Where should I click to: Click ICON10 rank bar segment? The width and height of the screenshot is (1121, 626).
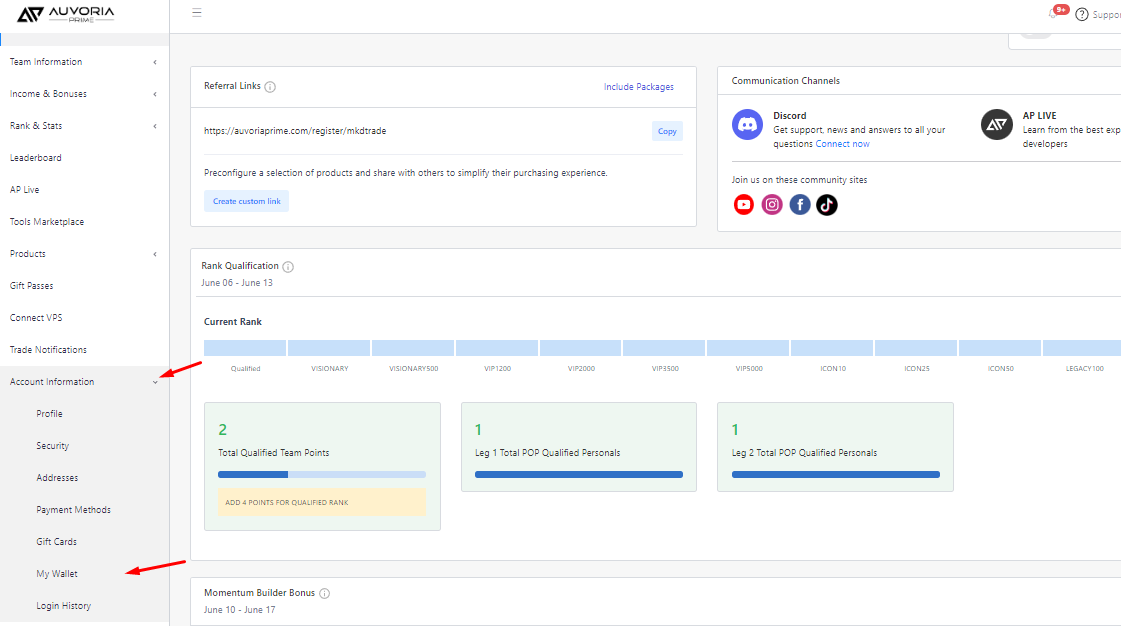832,348
